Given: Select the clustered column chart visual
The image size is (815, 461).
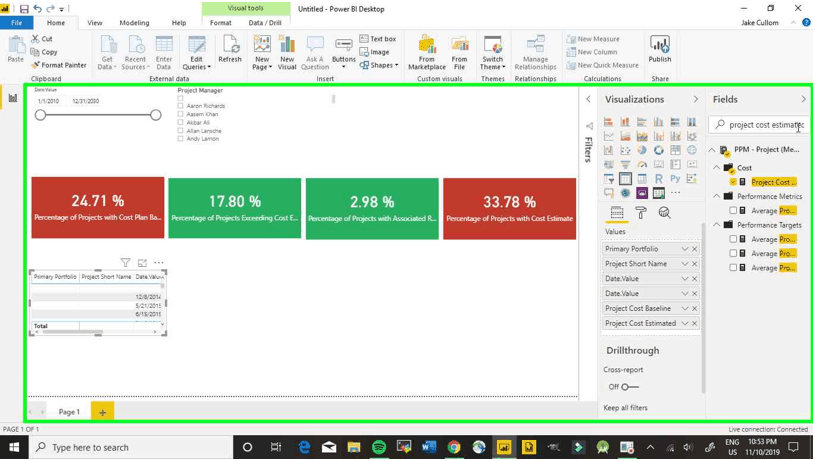Looking at the screenshot, I should [x=659, y=122].
